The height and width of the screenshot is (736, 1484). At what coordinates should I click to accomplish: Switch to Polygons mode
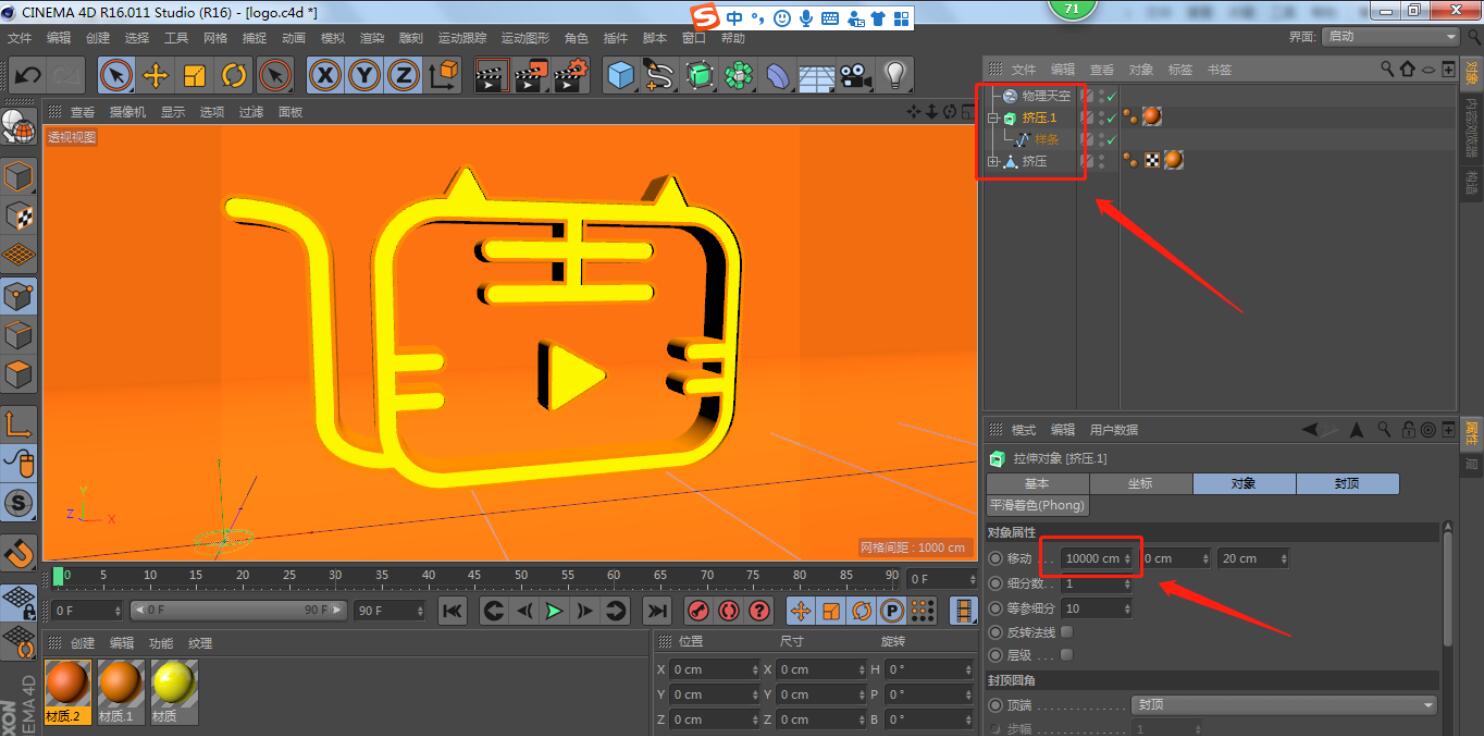click(x=19, y=375)
